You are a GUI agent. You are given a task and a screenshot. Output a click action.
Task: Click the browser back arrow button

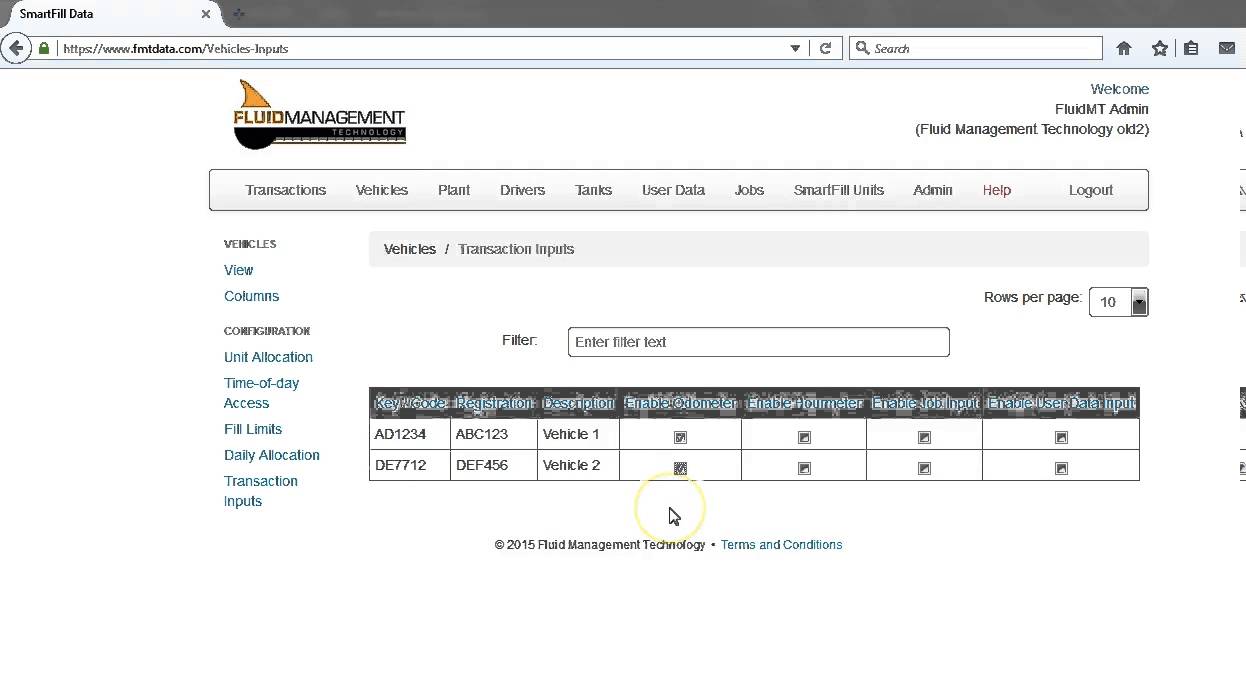pos(16,48)
